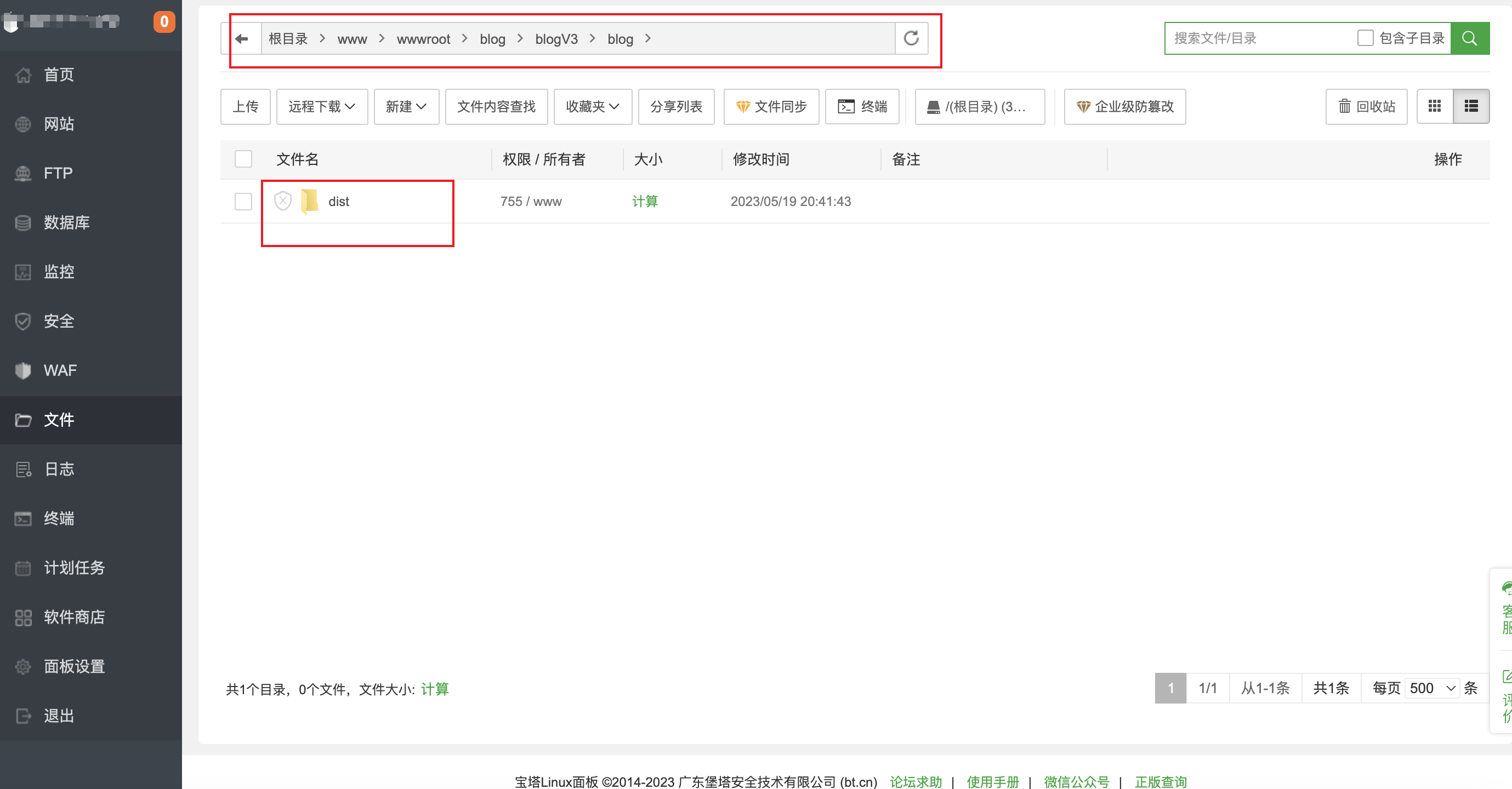The image size is (1512, 789).
Task: Open 新建 new item dropdown
Action: (406, 107)
